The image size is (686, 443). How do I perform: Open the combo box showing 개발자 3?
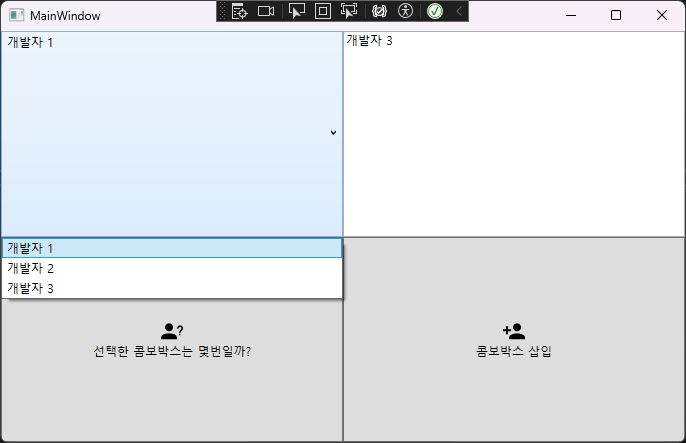pos(514,134)
